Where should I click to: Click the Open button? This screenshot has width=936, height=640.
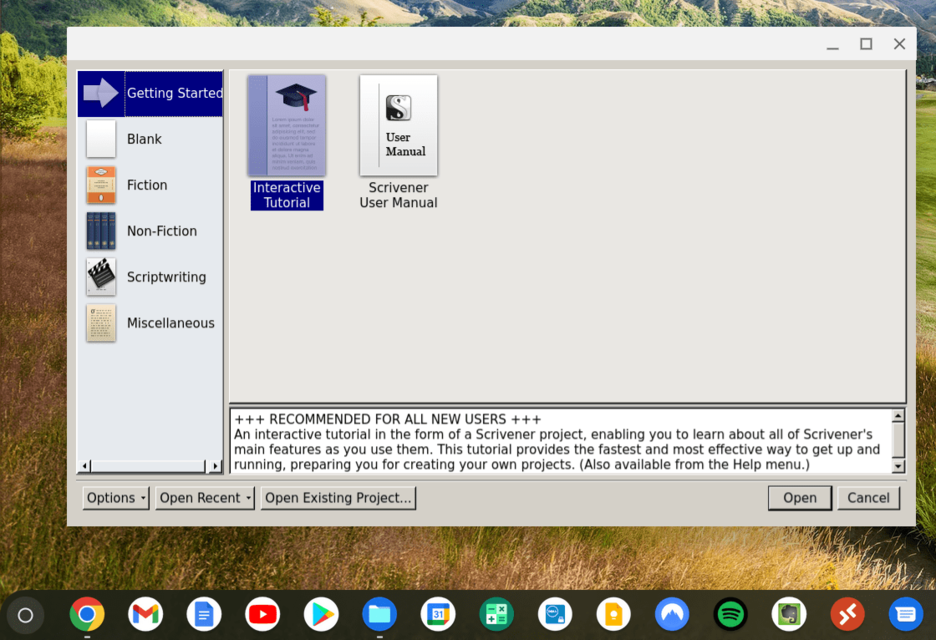800,498
